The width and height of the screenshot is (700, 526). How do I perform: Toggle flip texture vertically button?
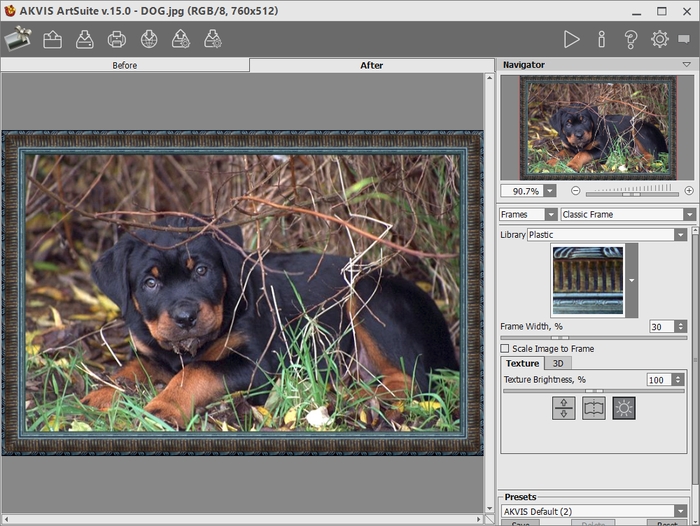(563, 408)
